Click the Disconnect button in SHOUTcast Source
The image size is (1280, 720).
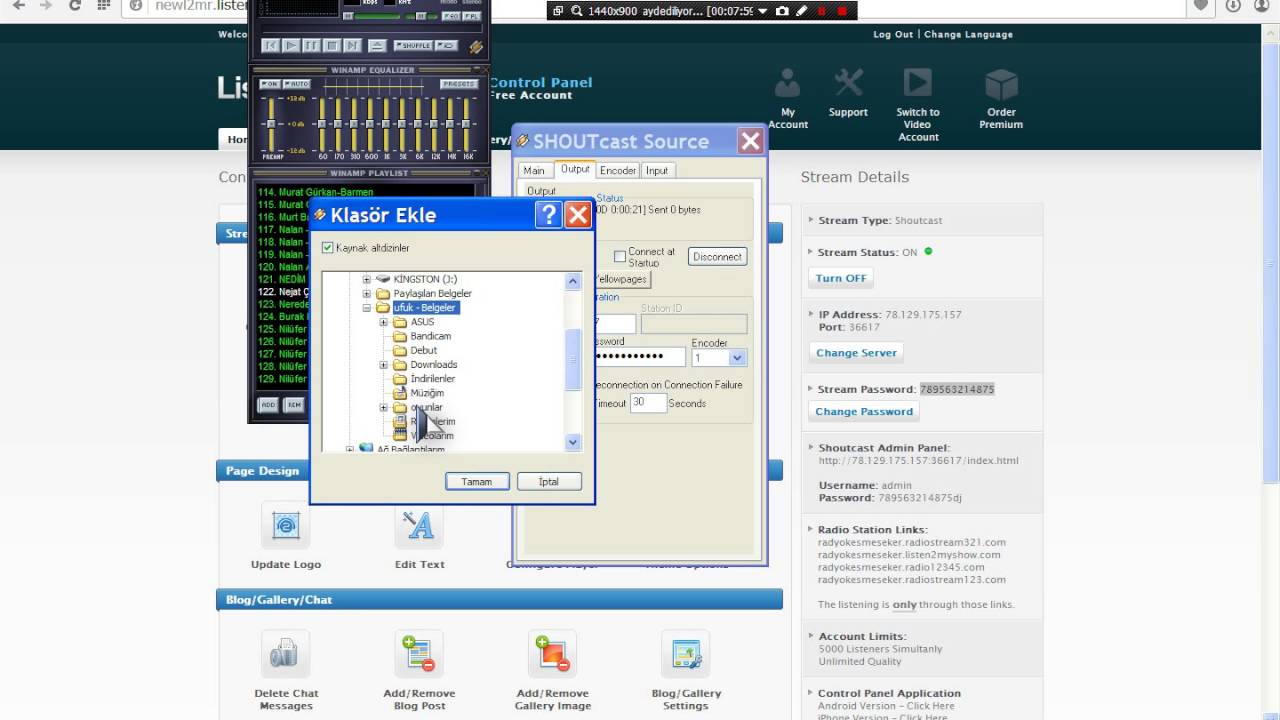click(717, 257)
